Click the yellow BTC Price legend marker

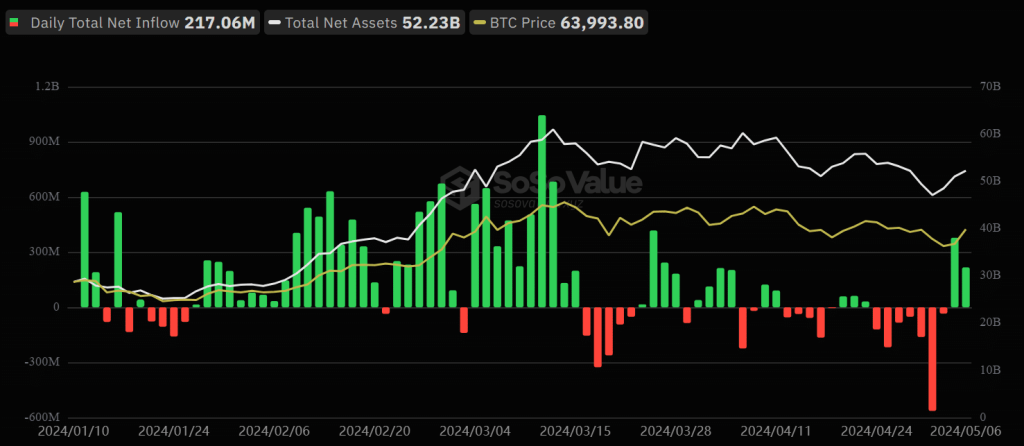480,24
